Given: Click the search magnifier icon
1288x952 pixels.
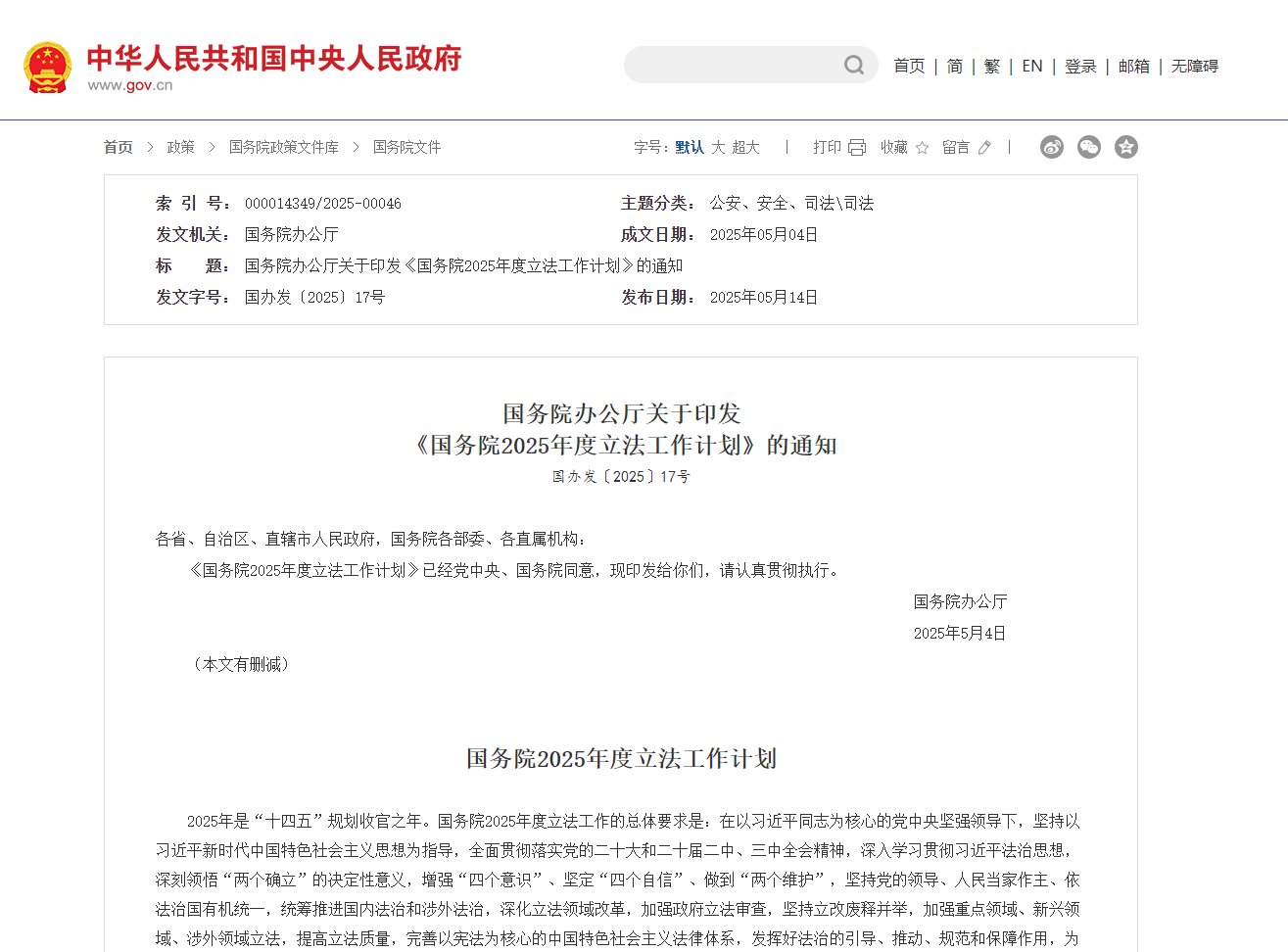Looking at the screenshot, I should [853, 65].
